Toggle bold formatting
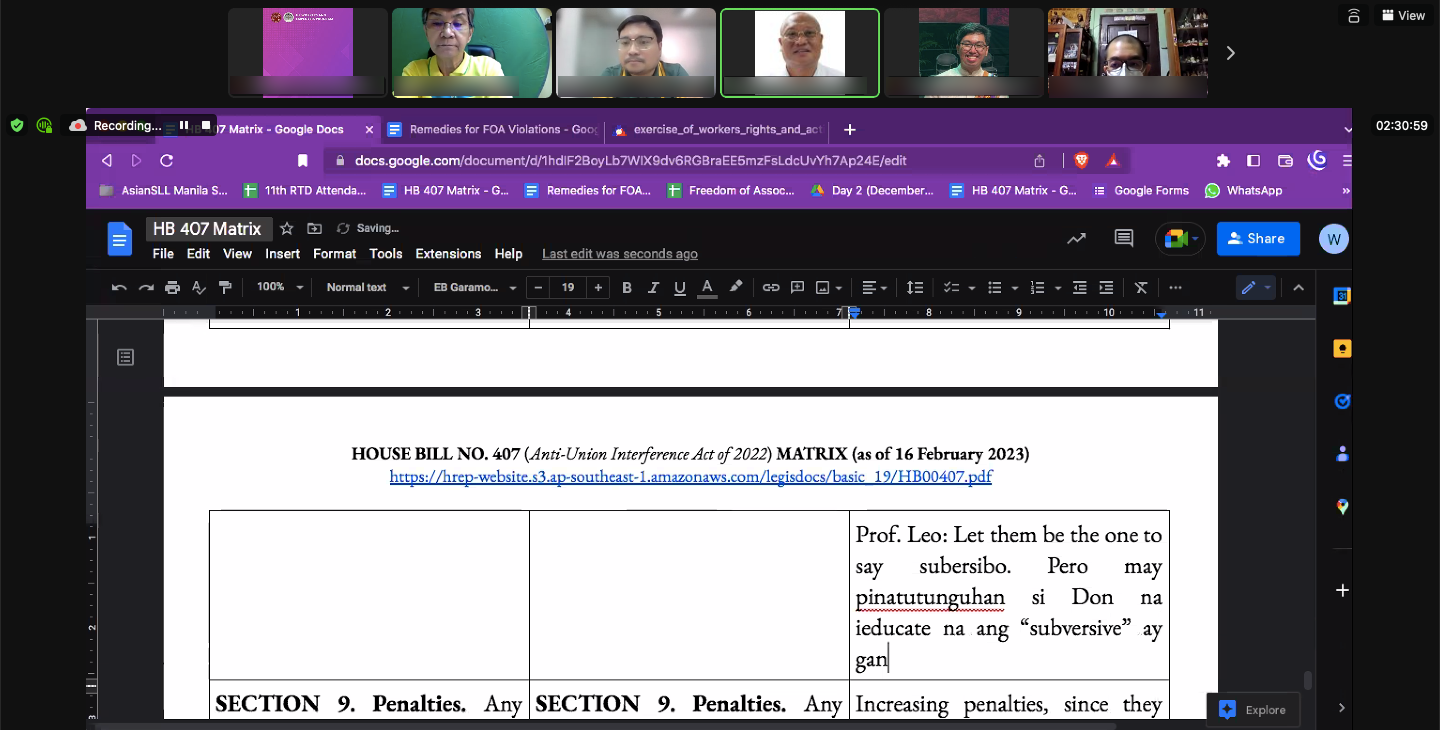Viewport: 1440px width, 730px height. [627, 288]
